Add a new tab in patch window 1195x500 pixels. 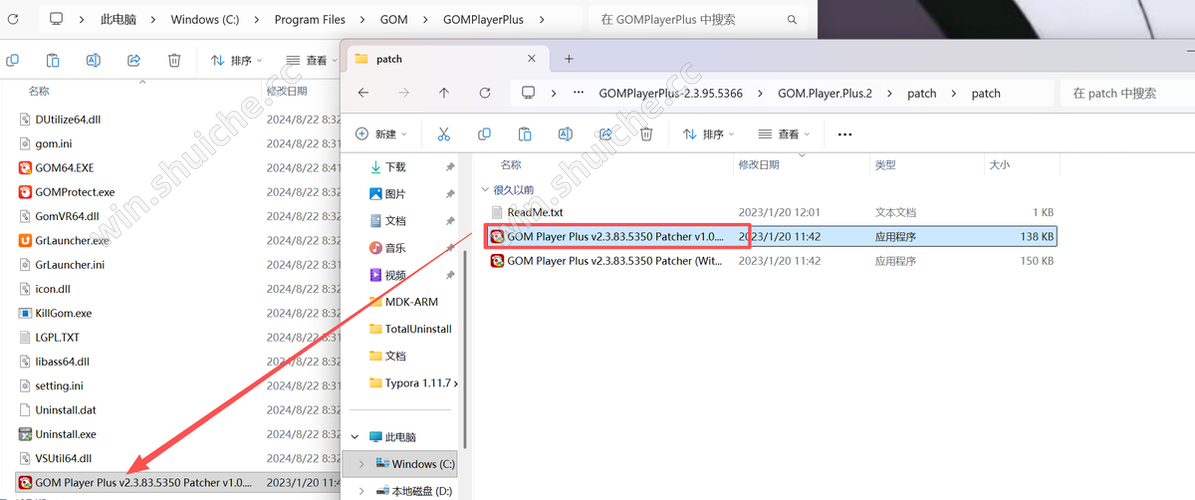[x=569, y=59]
